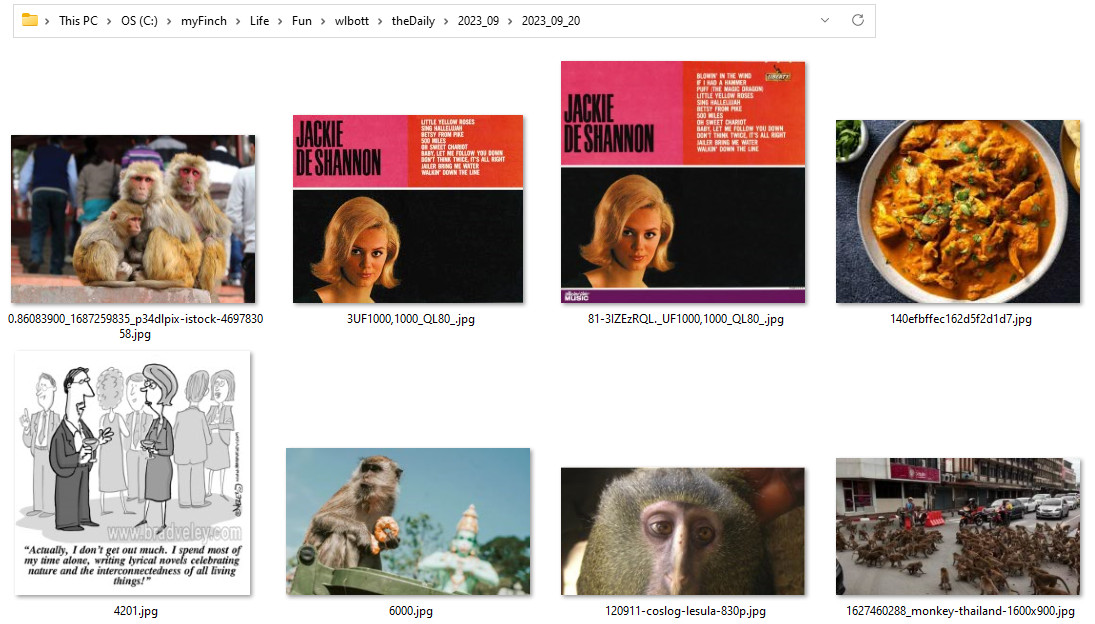1095x624 pixels.
Task: Refresh the current folder view
Action: 857,21
